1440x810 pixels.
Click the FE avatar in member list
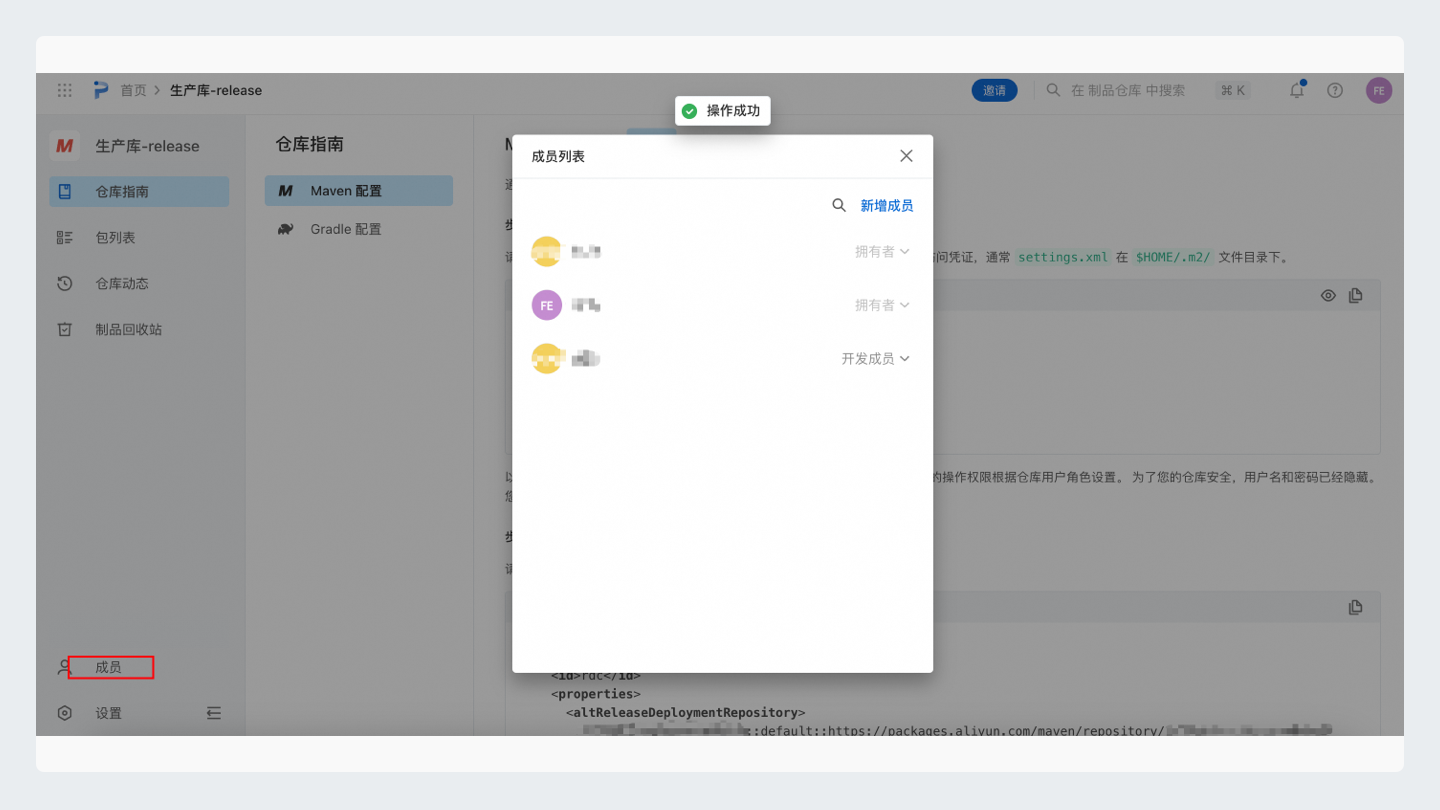[x=547, y=305]
